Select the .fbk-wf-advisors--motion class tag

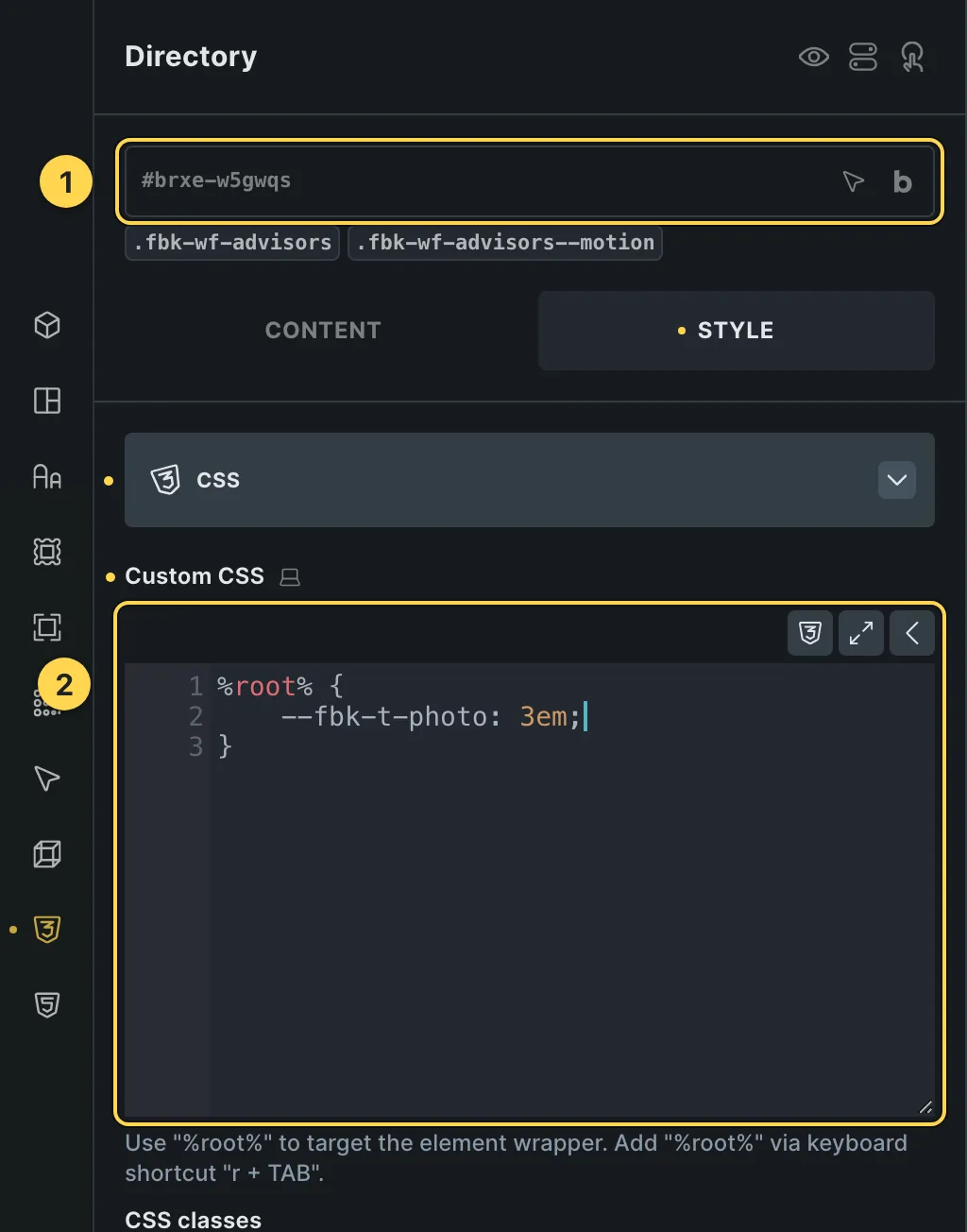coord(505,243)
